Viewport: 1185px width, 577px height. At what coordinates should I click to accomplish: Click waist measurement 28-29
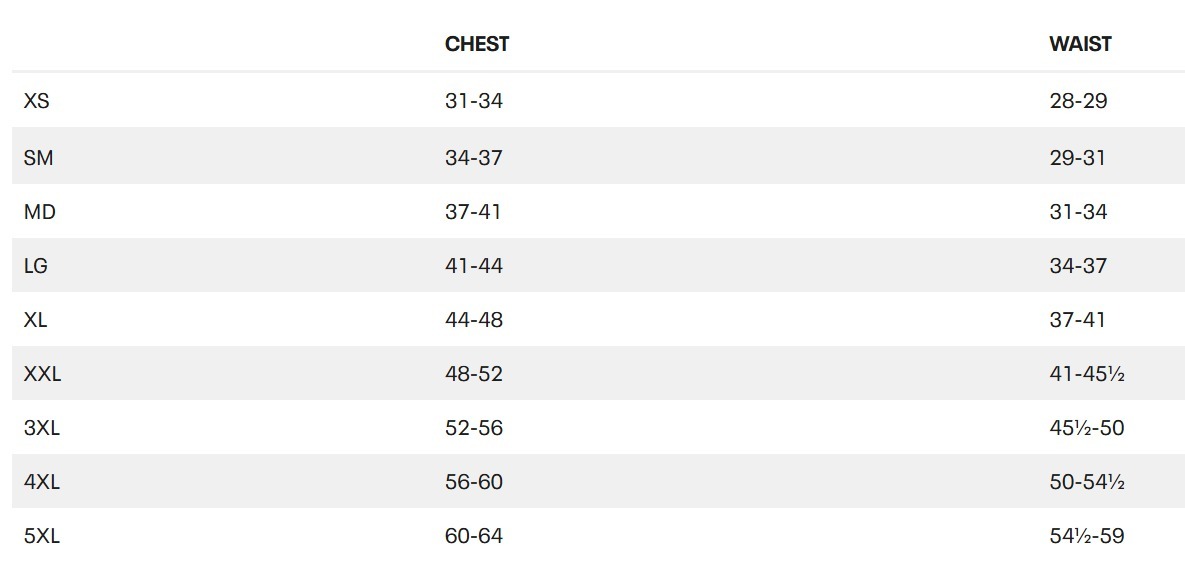coord(1078,101)
